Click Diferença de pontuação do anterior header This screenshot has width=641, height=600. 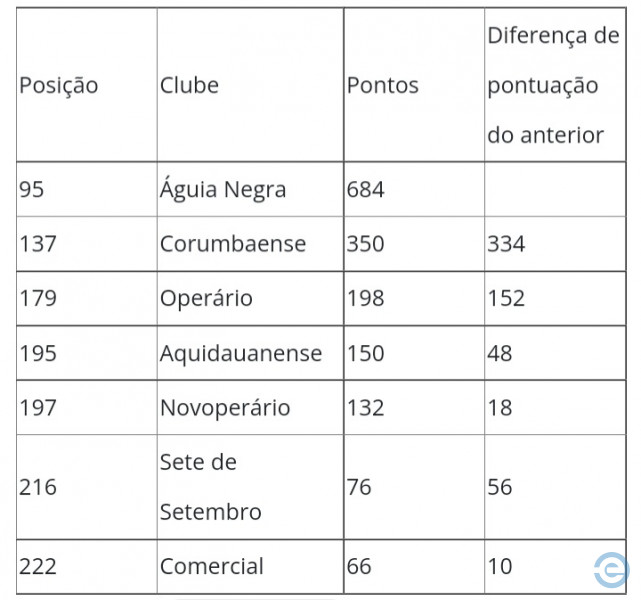pos(553,85)
